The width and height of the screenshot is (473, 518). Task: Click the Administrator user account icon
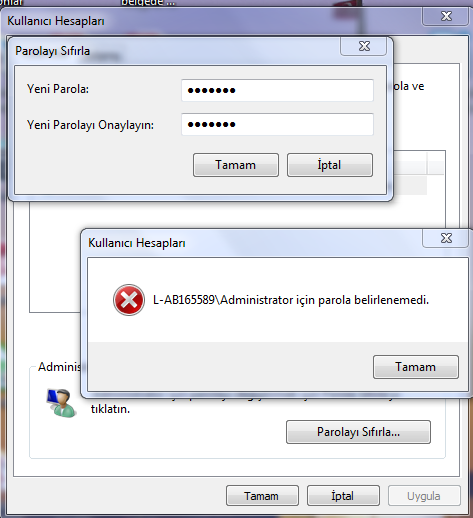tap(62, 403)
